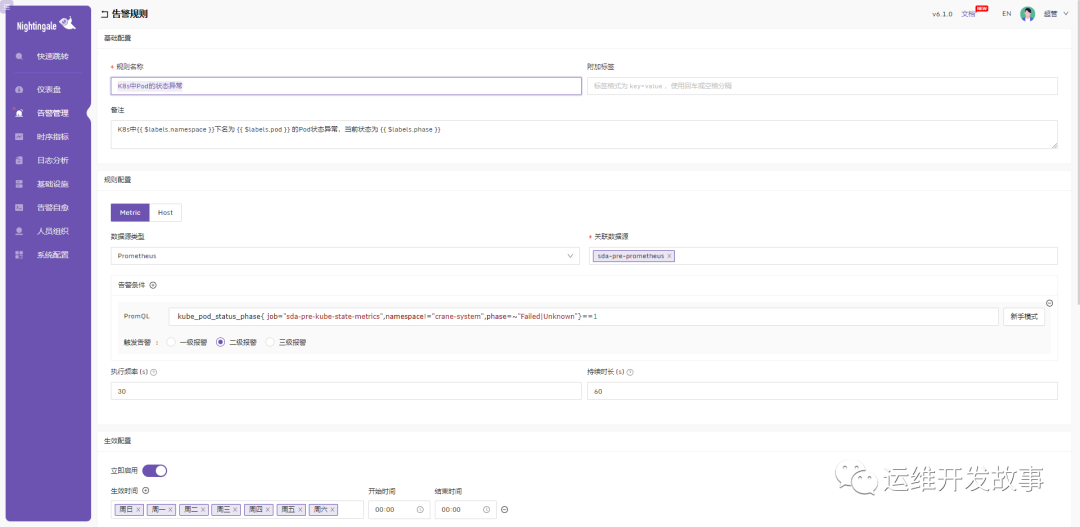Click the 基础设施 server icon
The image size is (1080, 527).
[19, 184]
